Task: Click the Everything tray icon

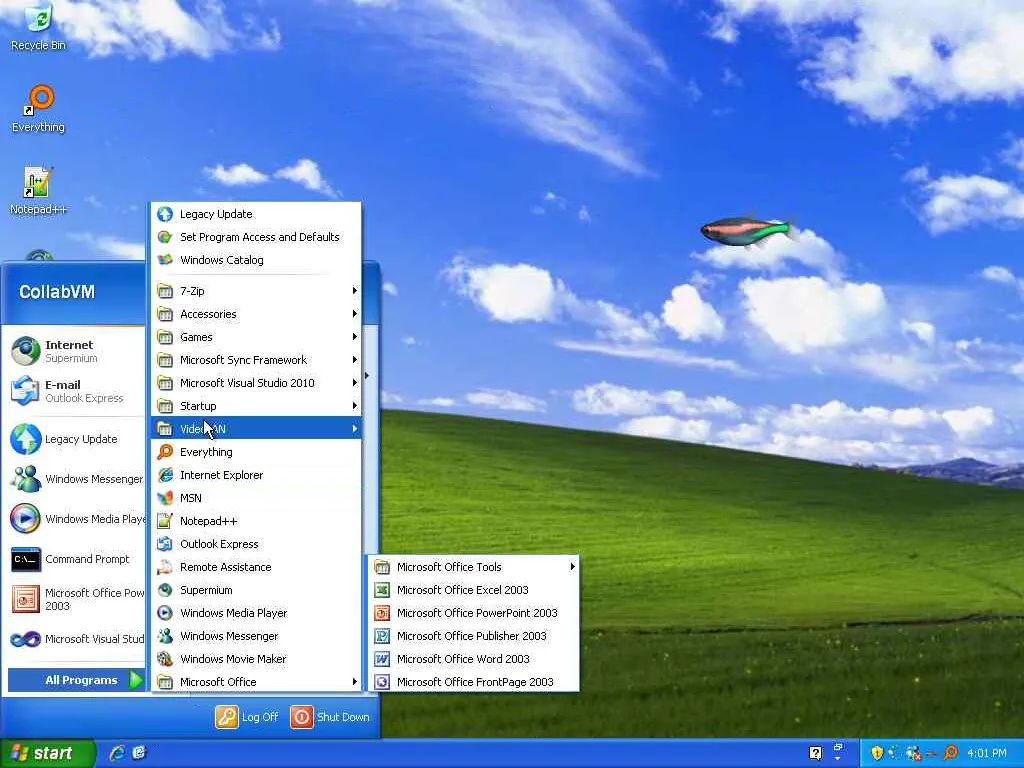Action: coord(951,753)
